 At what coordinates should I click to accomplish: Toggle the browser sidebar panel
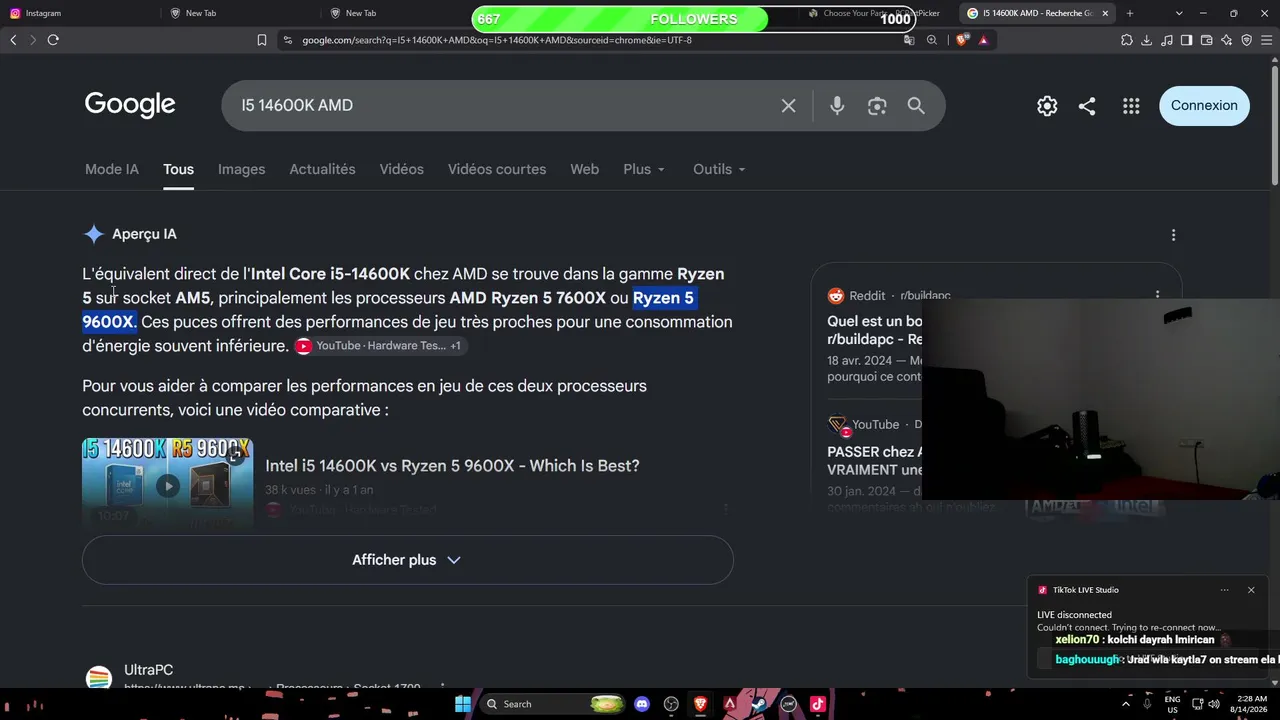click(1187, 40)
